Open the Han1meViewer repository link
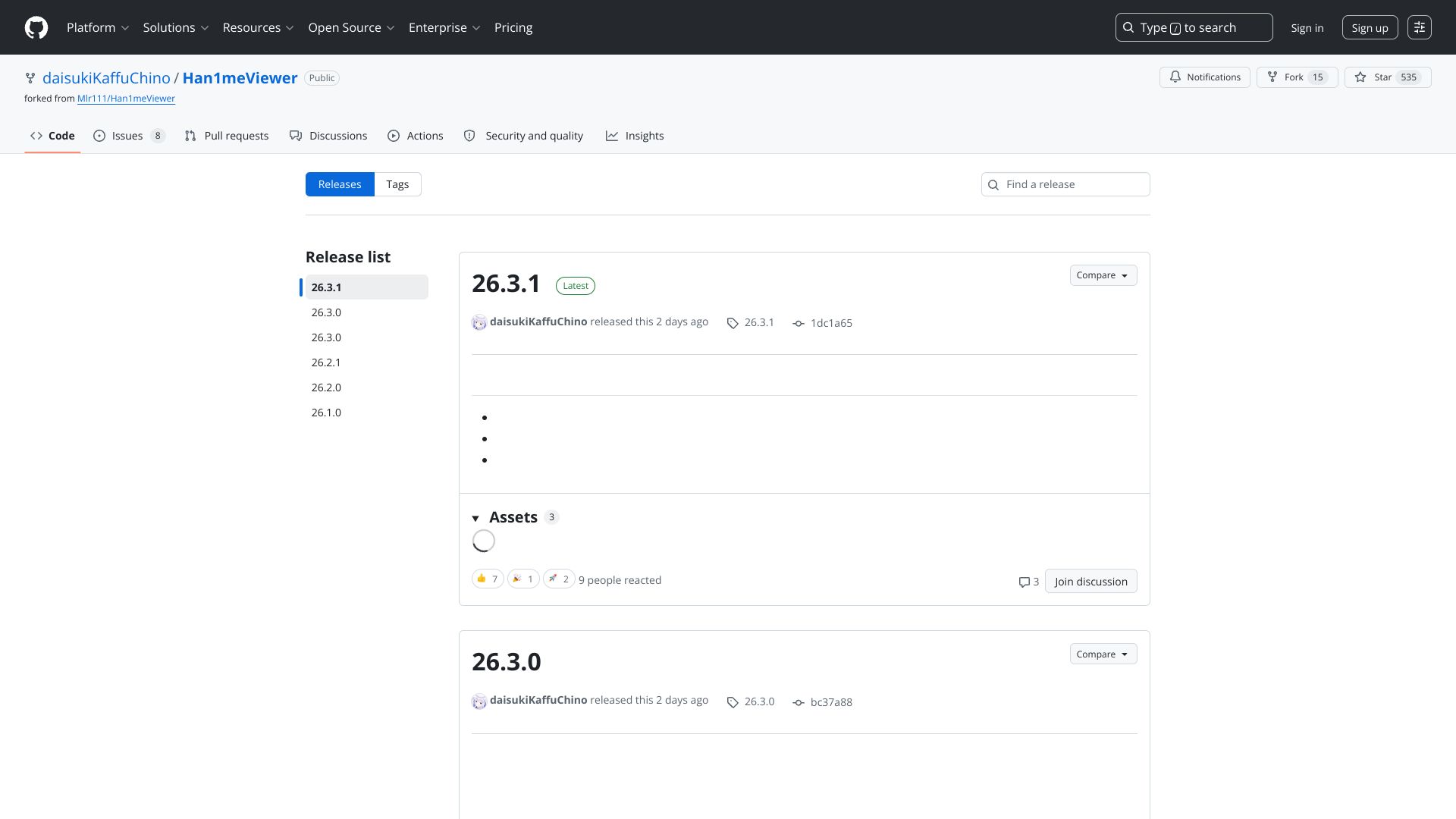 240,78
